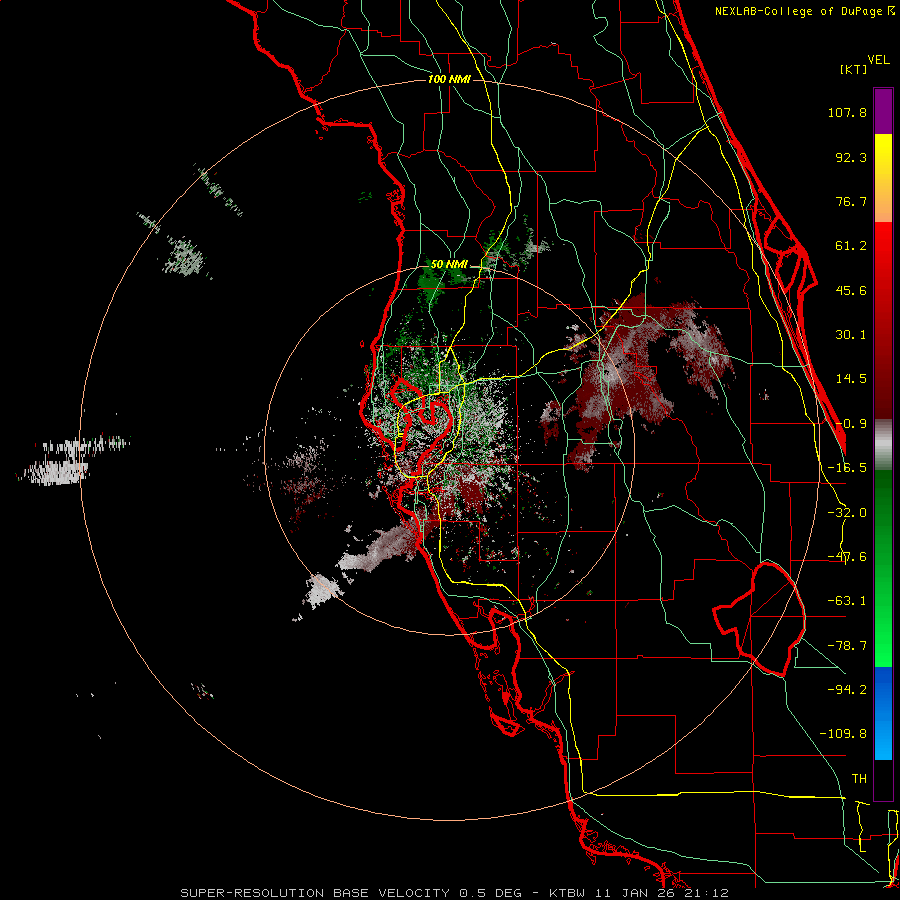Click the -109.8 velocity scale value

843,734
